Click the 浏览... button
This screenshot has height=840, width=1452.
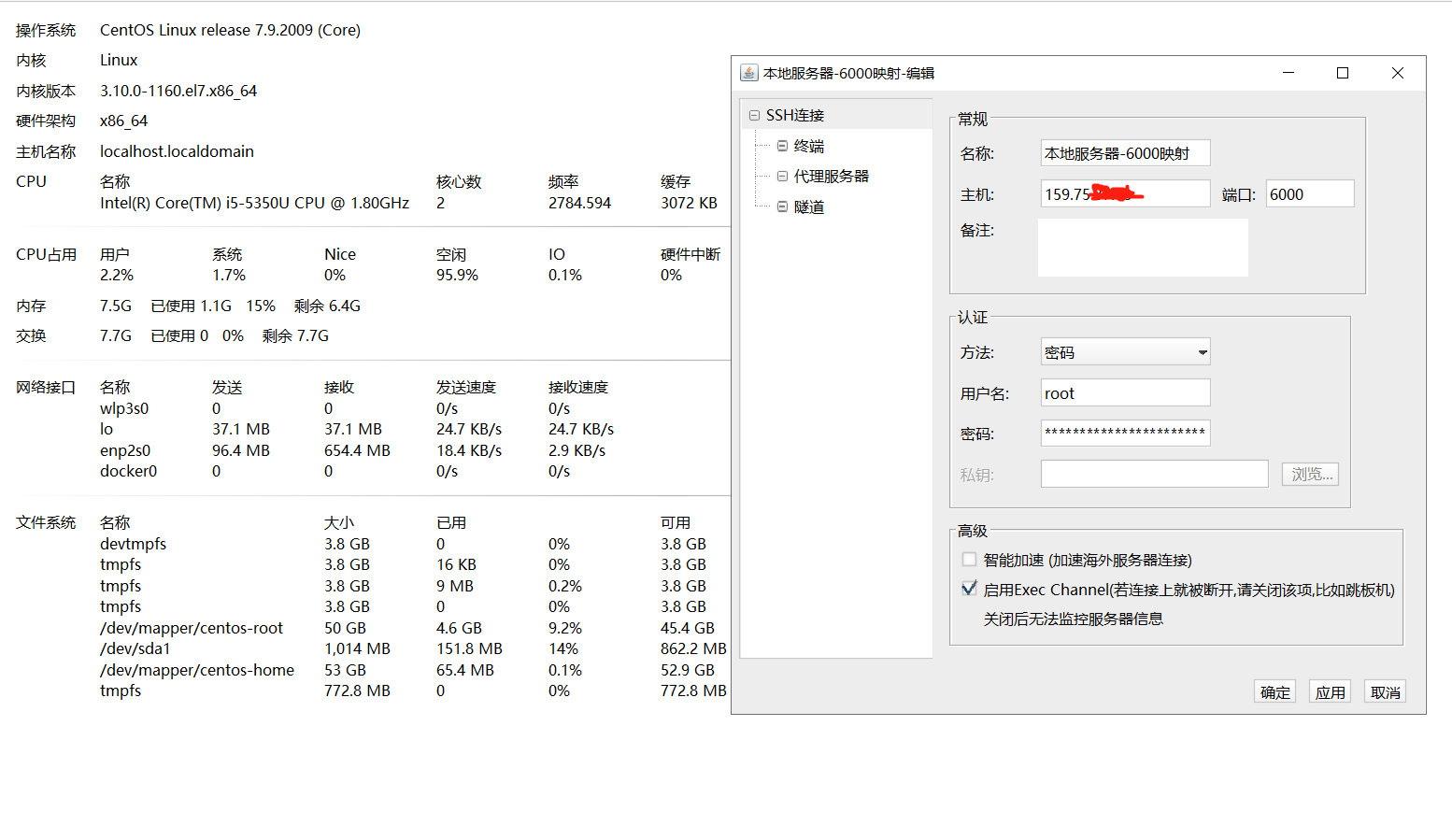[x=1310, y=474]
